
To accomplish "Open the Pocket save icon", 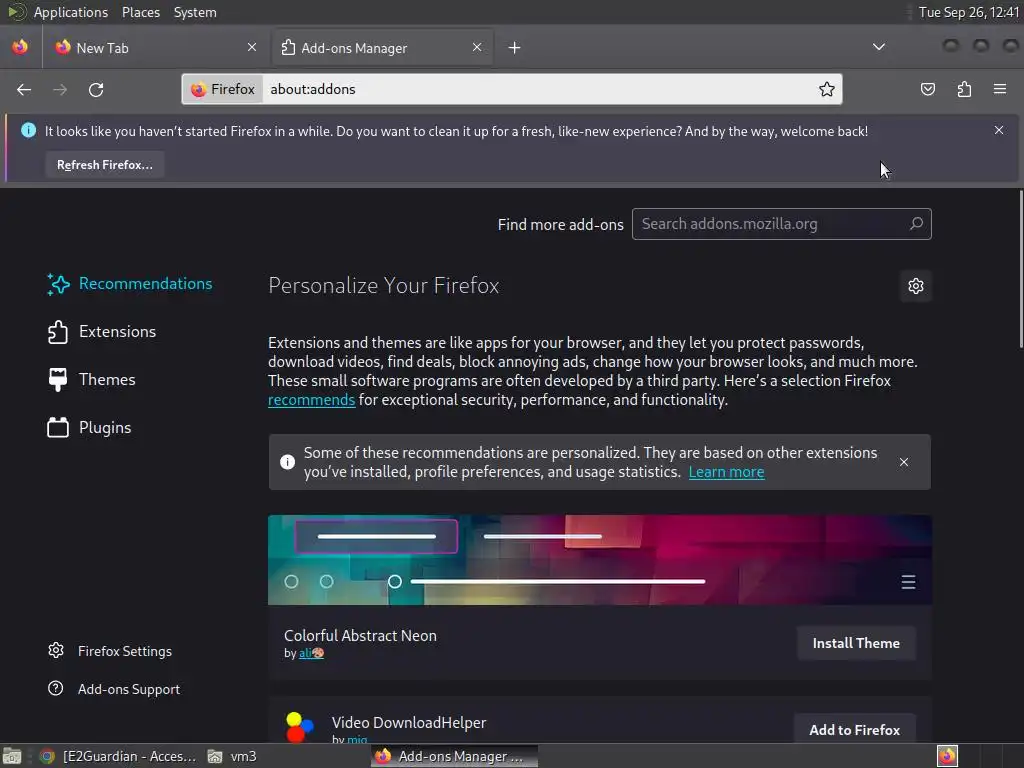I will click(928, 89).
